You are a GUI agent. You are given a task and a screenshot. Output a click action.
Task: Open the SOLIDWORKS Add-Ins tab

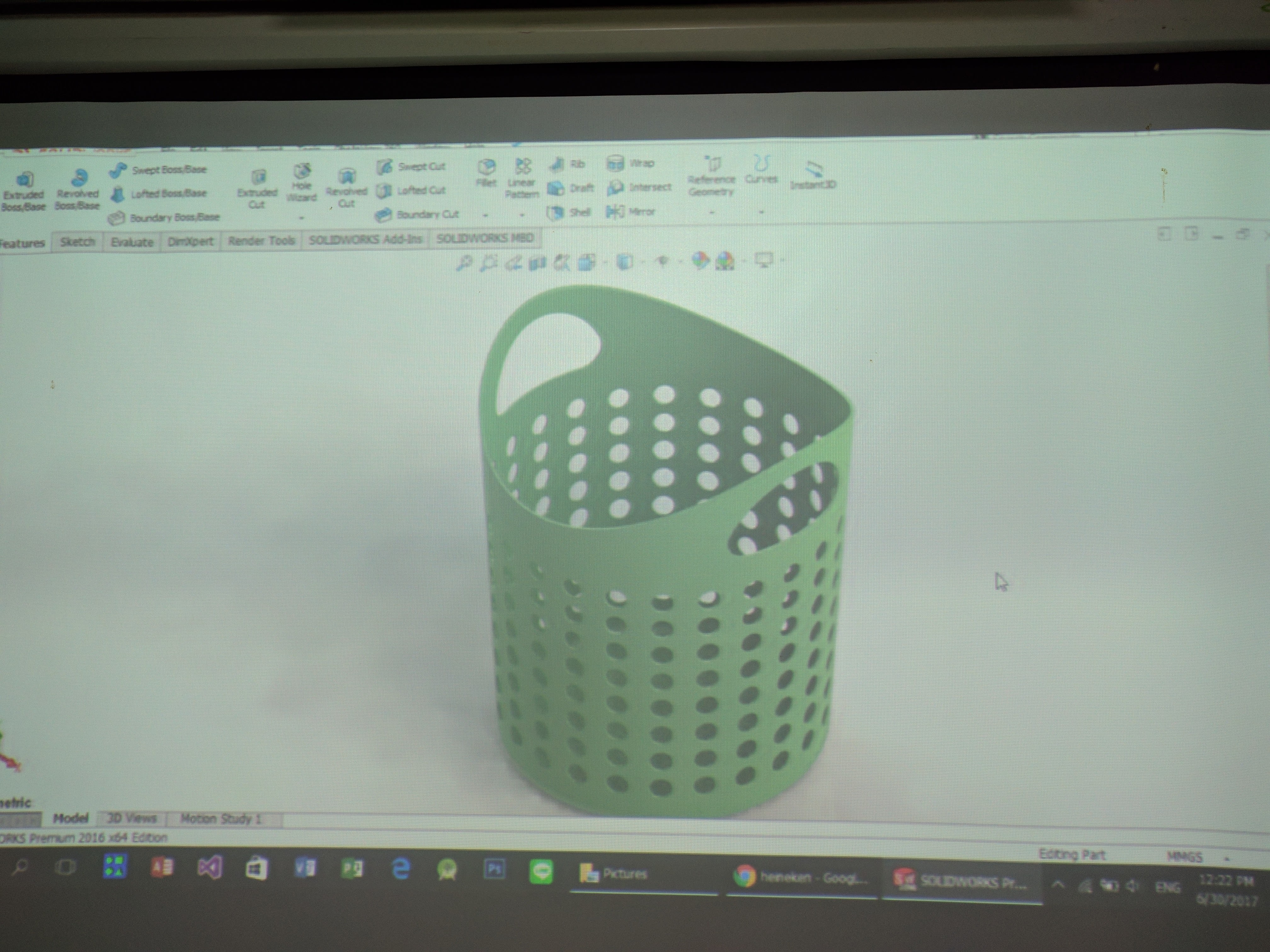pyautogui.click(x=365, y=239)
